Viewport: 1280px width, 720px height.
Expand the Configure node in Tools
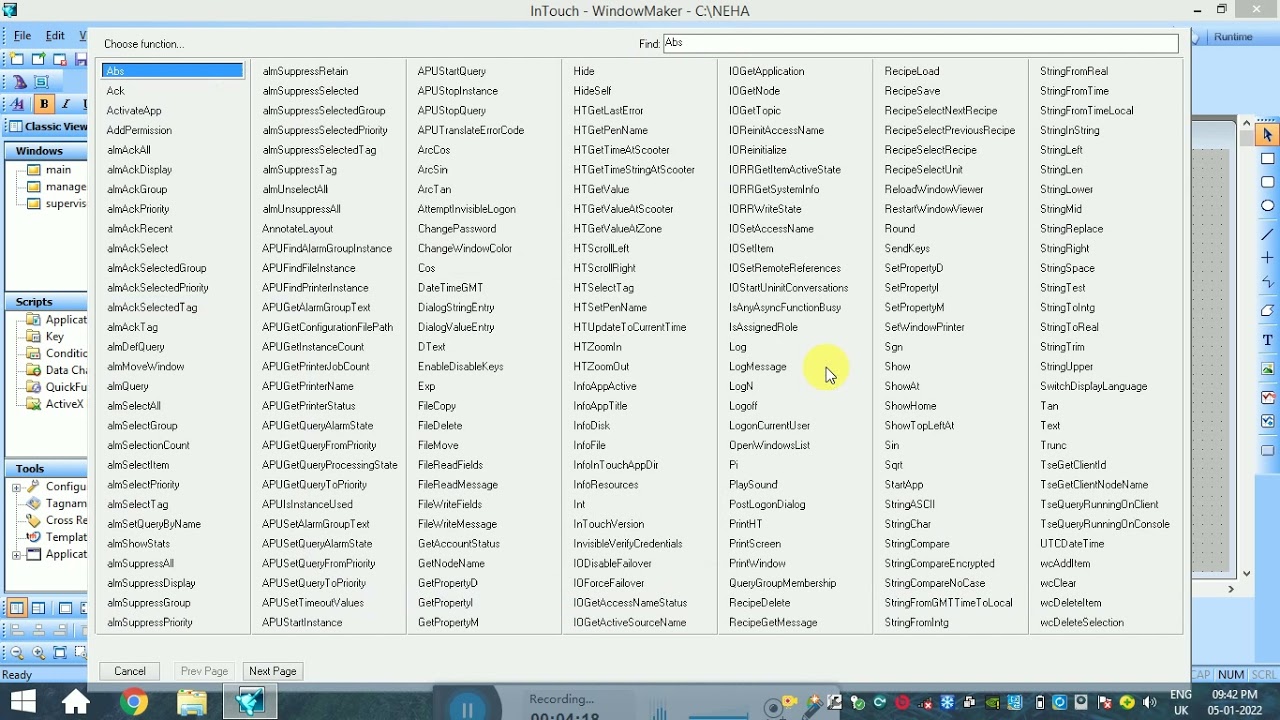point(16,487)
